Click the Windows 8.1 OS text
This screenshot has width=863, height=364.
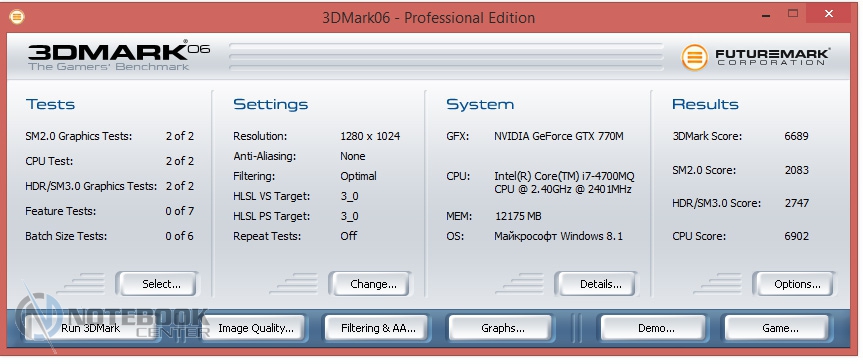[x=558, y=236]
